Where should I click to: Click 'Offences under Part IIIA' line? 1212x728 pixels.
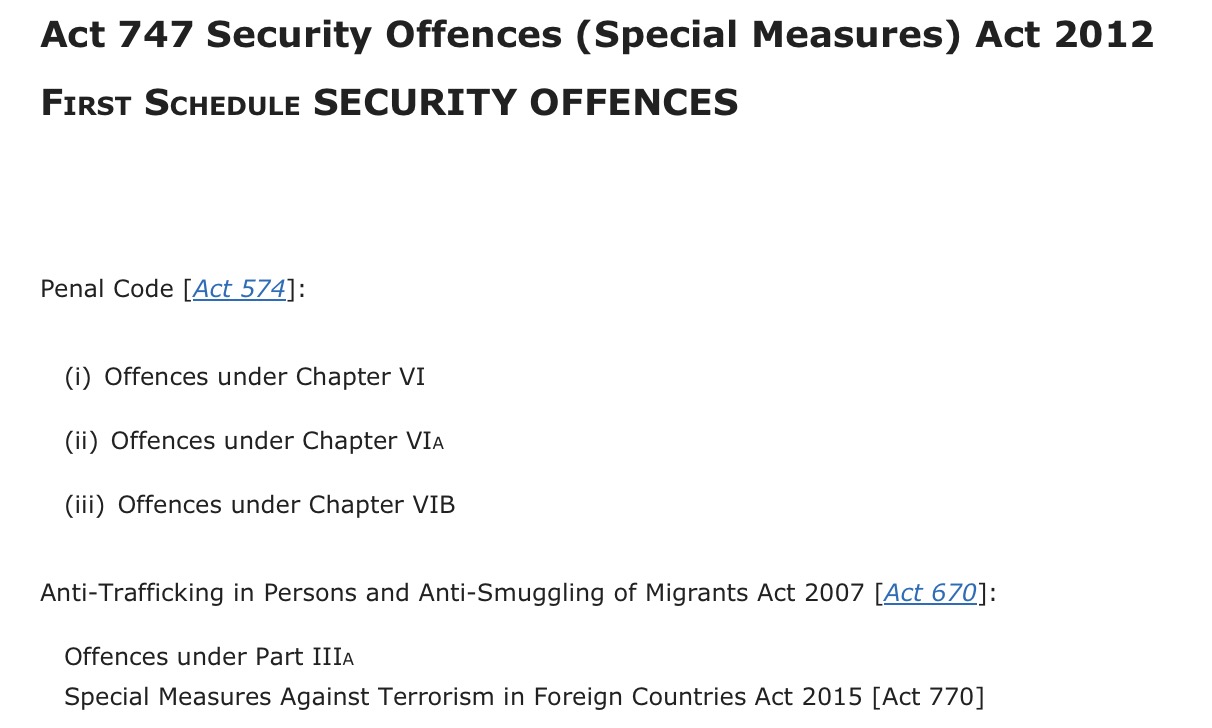coord(209,657)
